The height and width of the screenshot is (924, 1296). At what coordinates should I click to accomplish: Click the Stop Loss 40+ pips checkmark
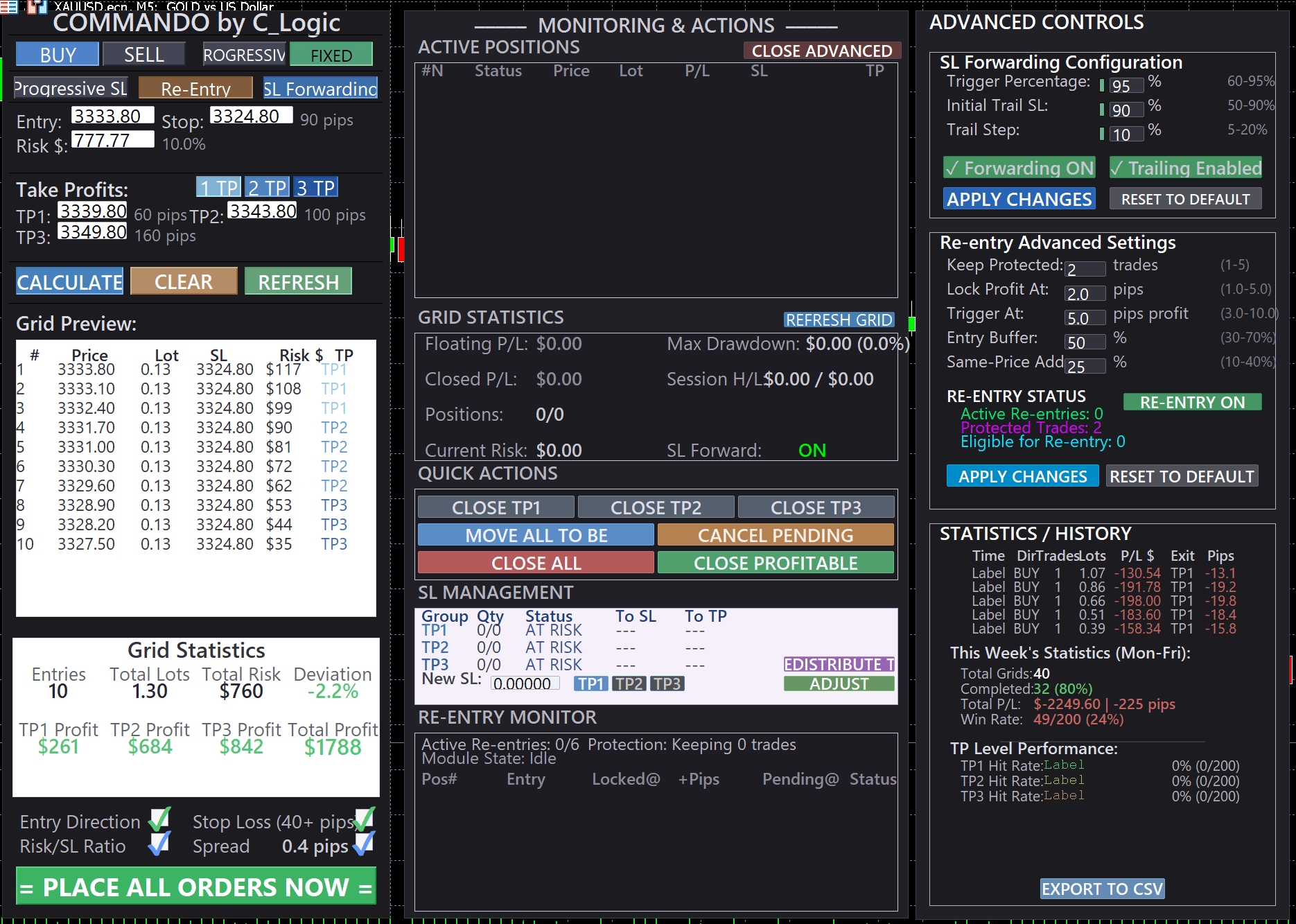(x=365, y=819)
